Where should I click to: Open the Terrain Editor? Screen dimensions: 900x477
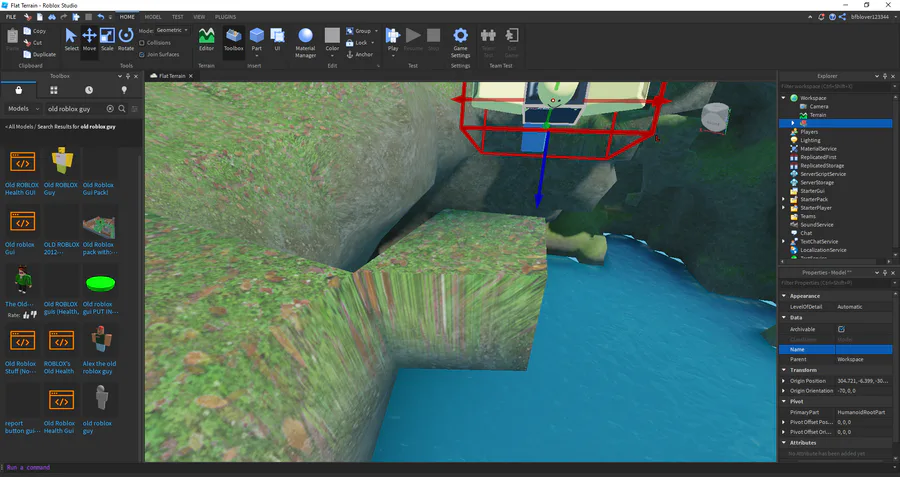coord(206,40)
